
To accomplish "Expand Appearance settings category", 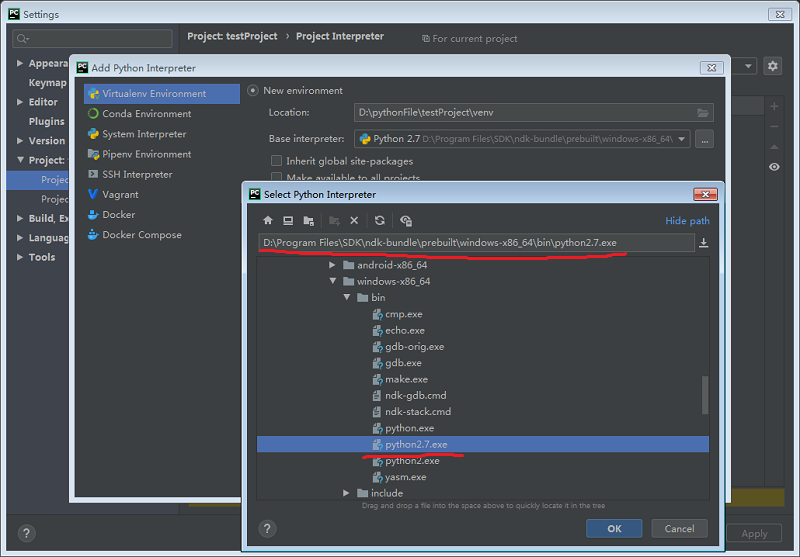I will [20, 63].
